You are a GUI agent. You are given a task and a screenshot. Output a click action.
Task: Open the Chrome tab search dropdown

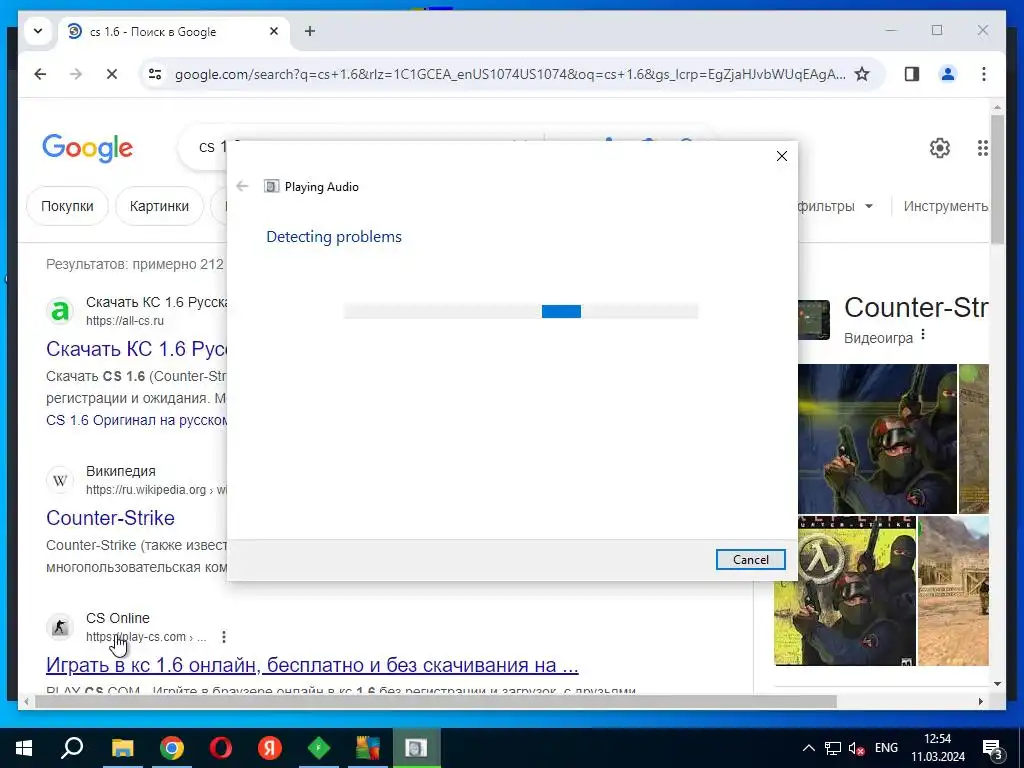click(x=38, y=31)
